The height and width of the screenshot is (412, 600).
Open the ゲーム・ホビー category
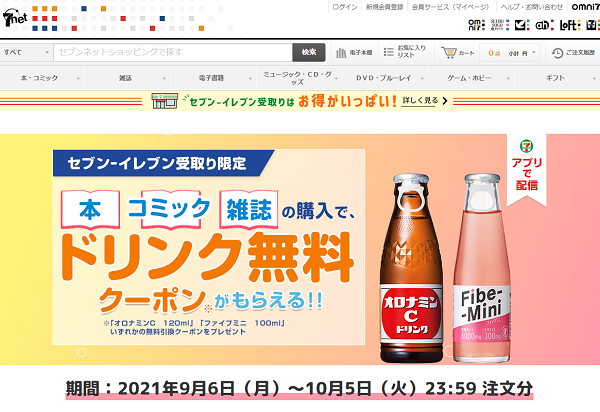point(469,78)
